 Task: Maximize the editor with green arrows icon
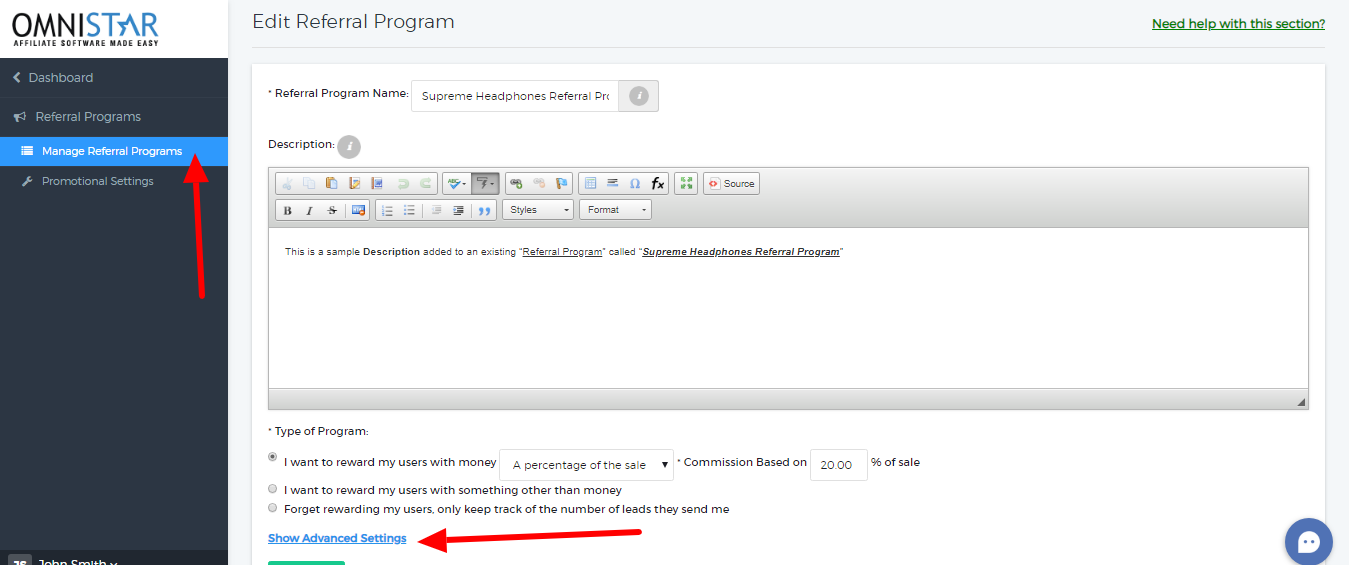click(686, 183)
